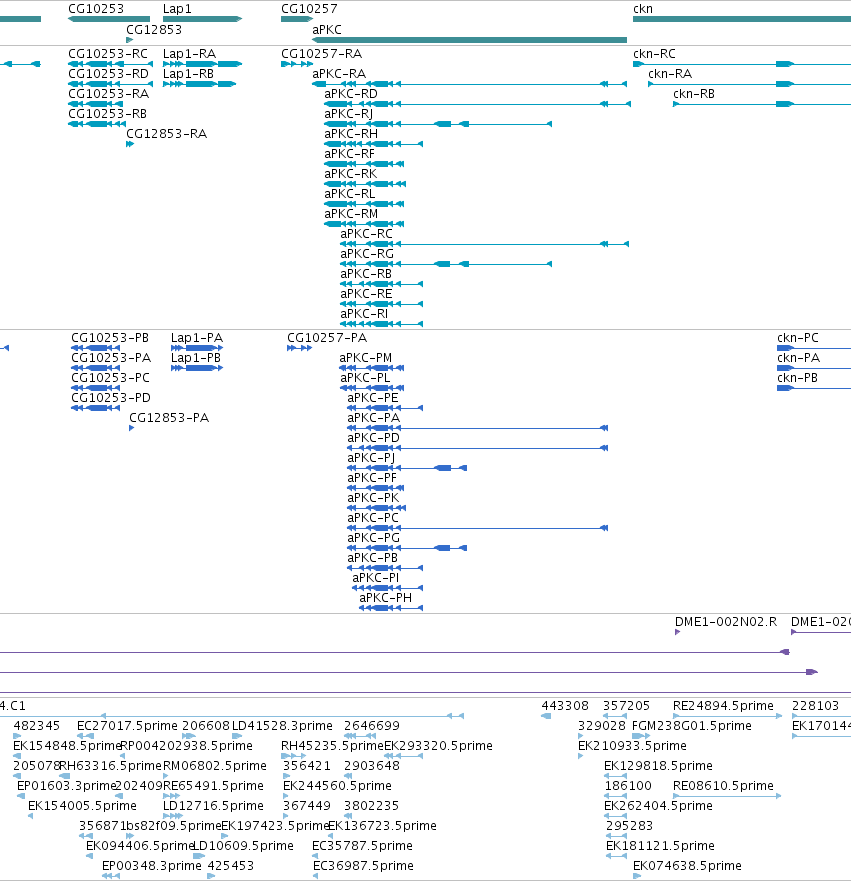Image resolution: width=851 pixels, height=881 pixels.
Task: Open the aPKC-PM protein label
Action: tap(366, 358)
